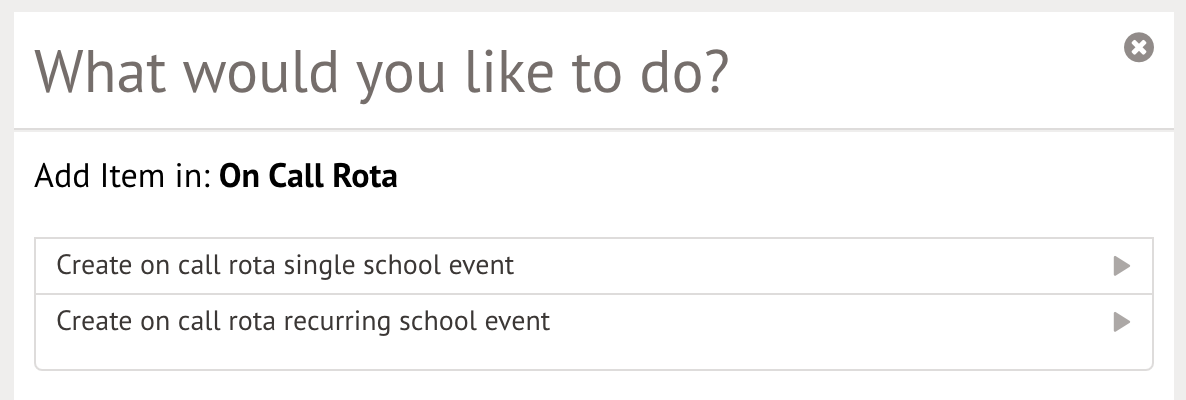Image resolution: width=1186 pixels, height=400 pixels.
Task: Close the 'What would you like to do?' dialog
Action: [1139, 47]
